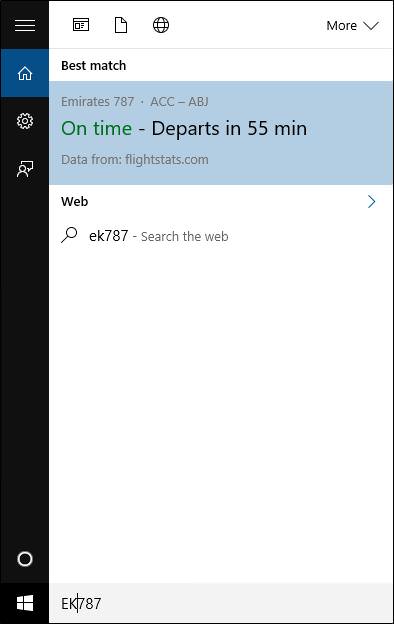394x624 pixels.
Task: Open the More filters dropdown
Action: click(352, 25)
